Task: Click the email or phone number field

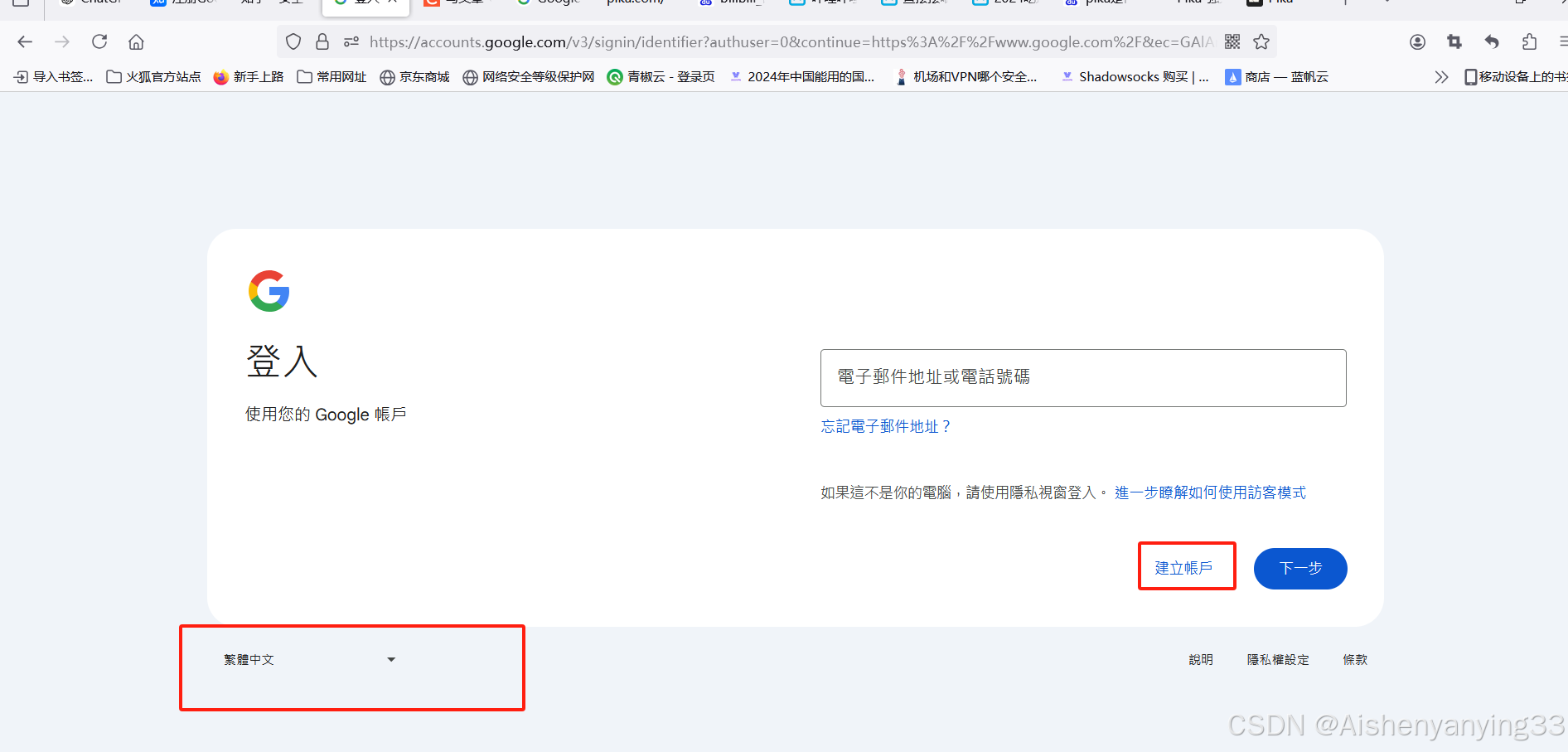Action: pos(1083,378)
